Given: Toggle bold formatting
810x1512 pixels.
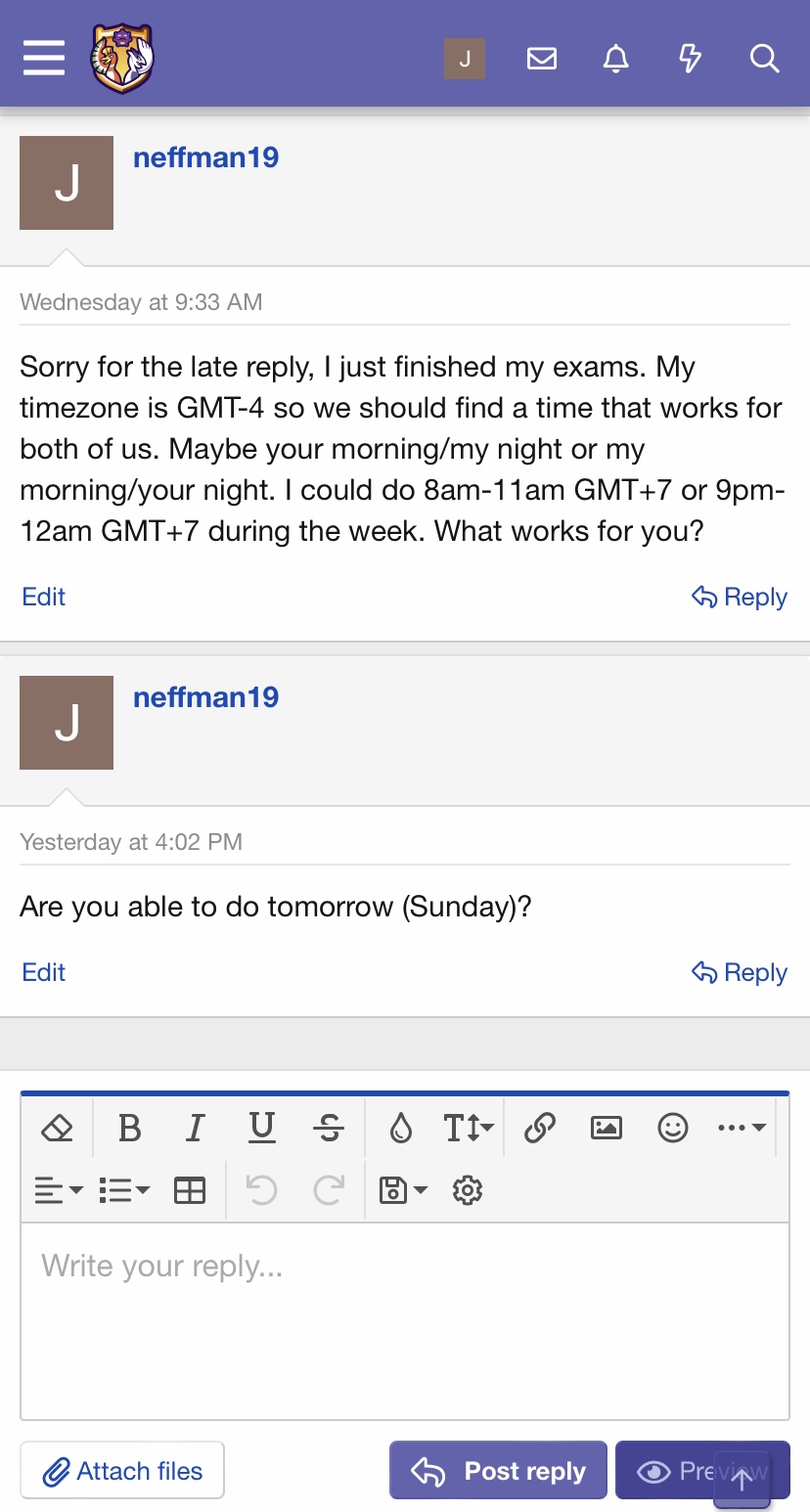Looking at the screenshot, I should tap(129, 1129).
